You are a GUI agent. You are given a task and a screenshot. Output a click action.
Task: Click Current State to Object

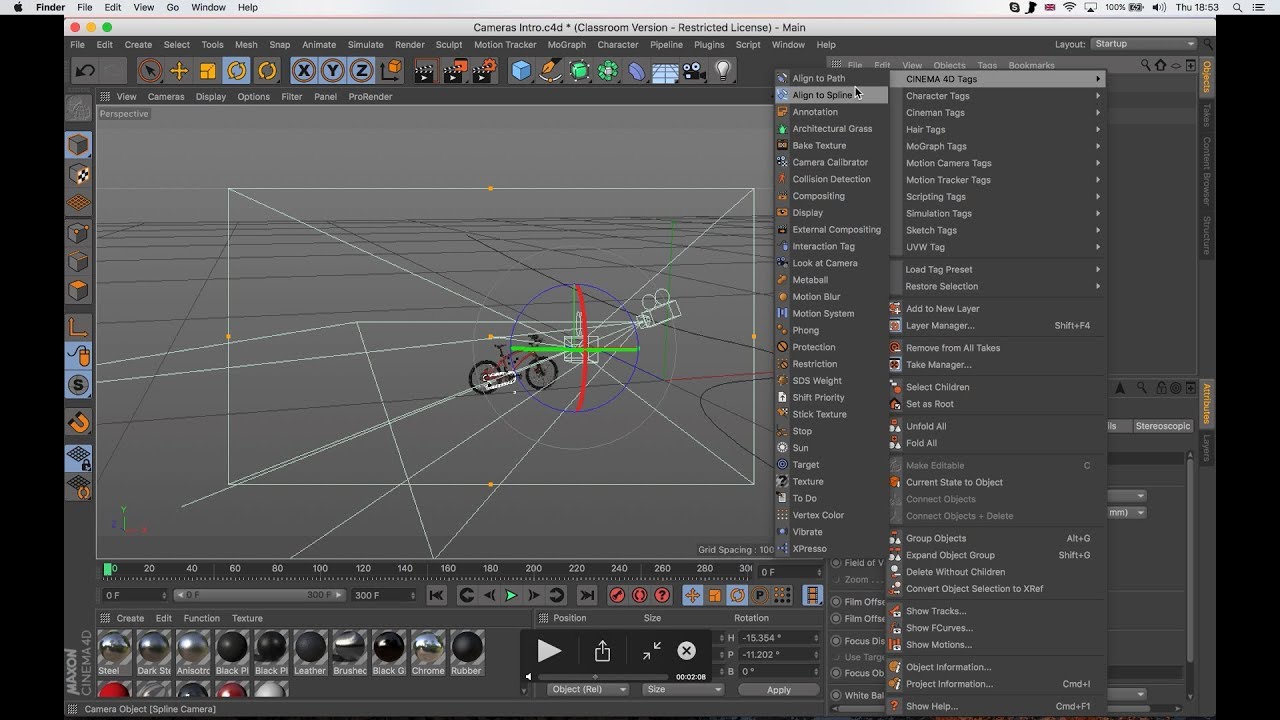coord(1000,482)
